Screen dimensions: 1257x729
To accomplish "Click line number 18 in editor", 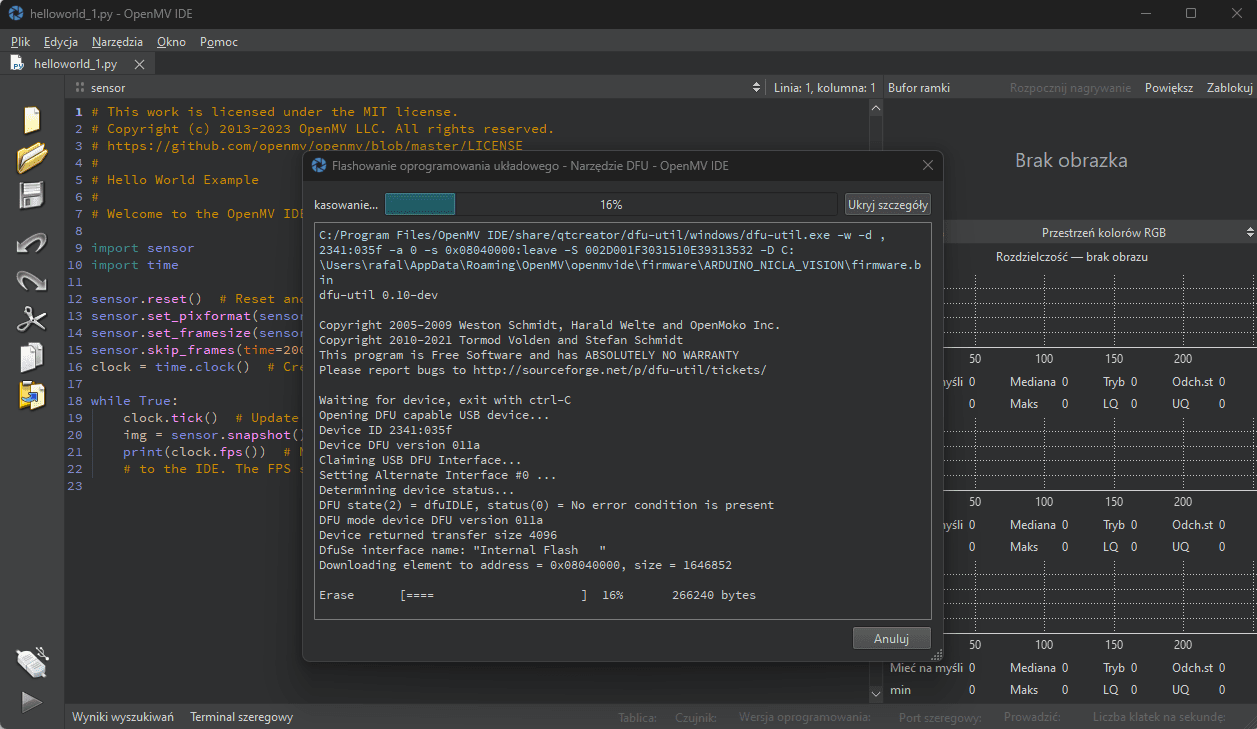I will (x=75, y=401).
